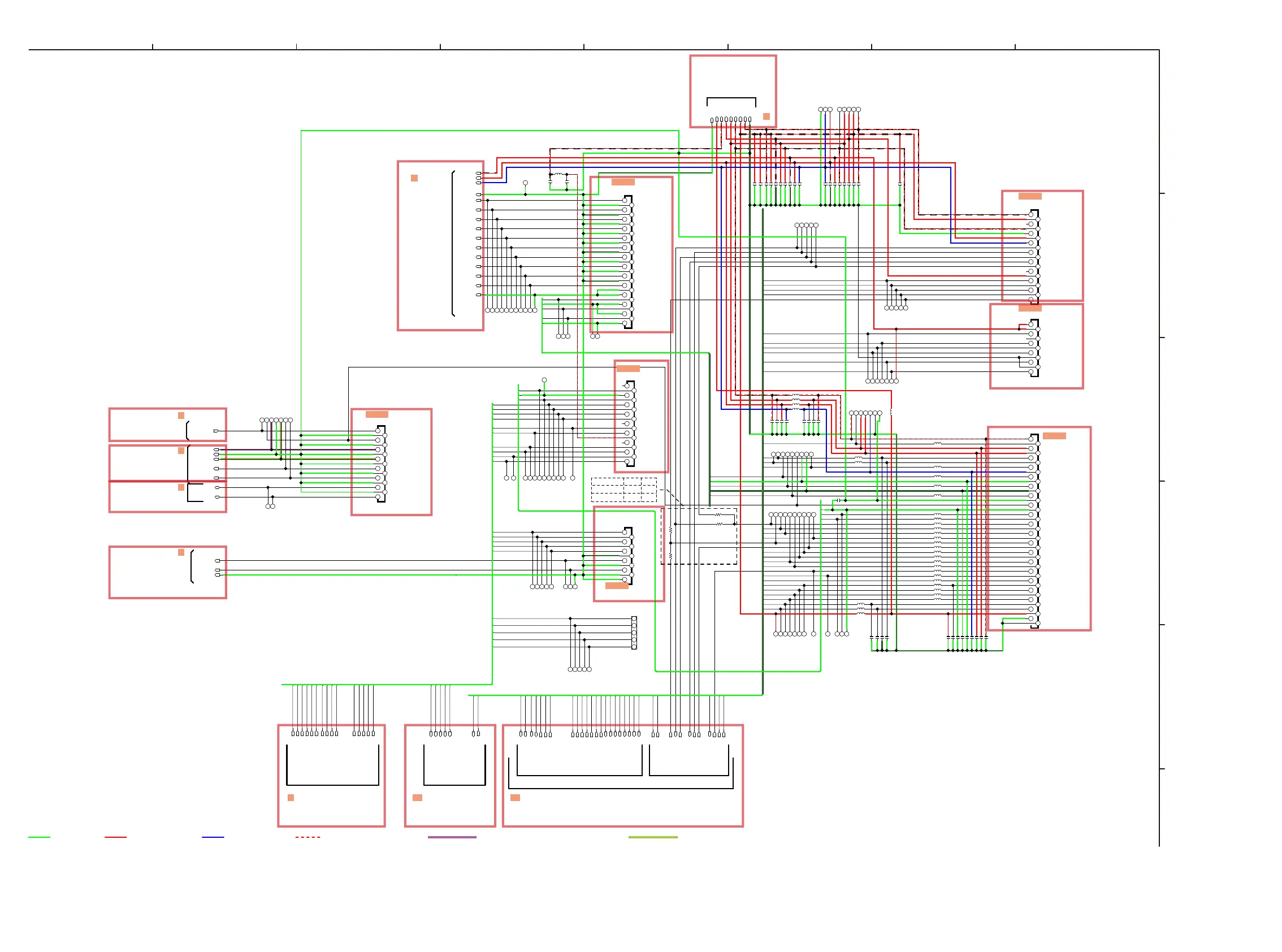The image size is (1282, 952).
Task: Click orange marker in lowest left-side block
Action: click(181, 552)
